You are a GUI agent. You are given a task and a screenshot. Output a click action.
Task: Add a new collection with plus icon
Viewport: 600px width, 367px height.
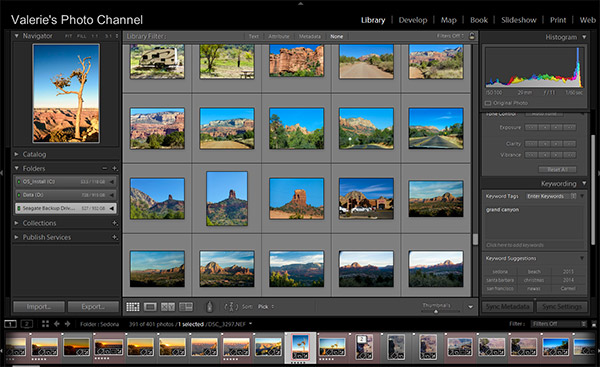coord(114,223)
